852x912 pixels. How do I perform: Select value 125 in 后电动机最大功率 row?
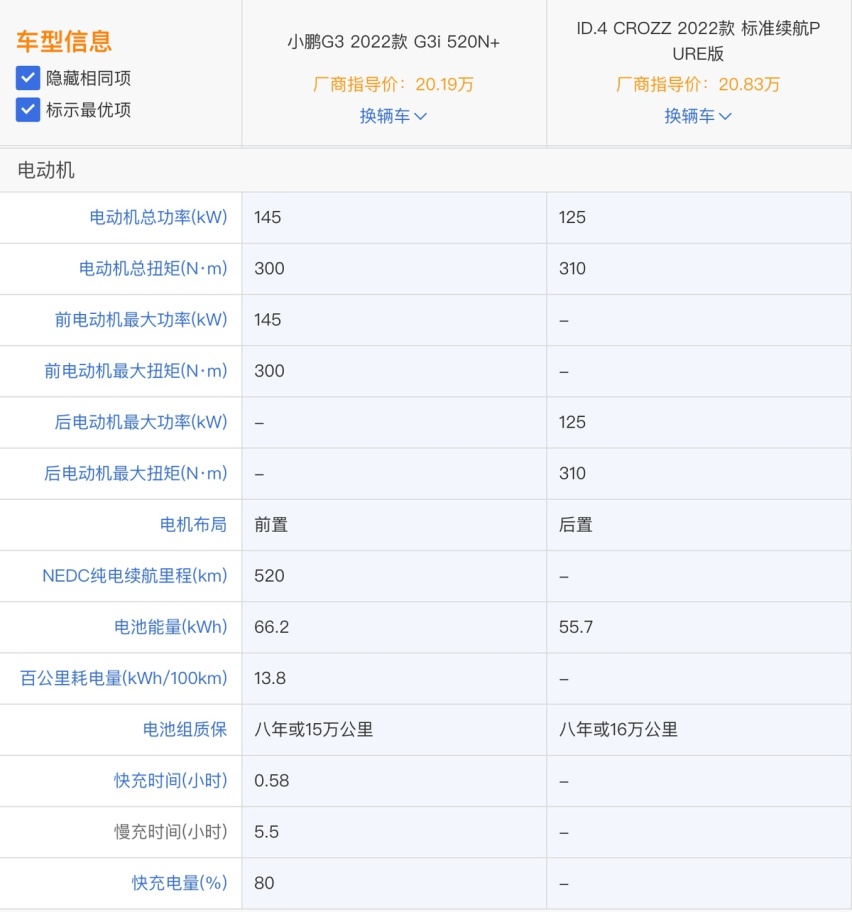coord(572,422)
